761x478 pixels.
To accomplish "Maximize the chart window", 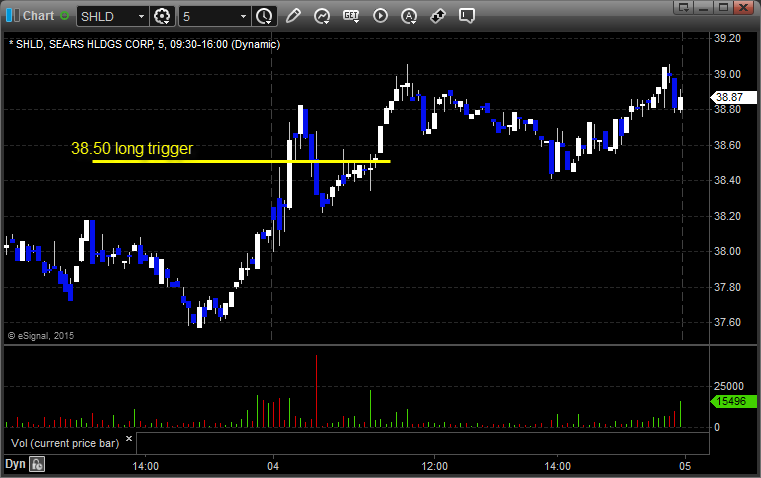I will [723, 8].
